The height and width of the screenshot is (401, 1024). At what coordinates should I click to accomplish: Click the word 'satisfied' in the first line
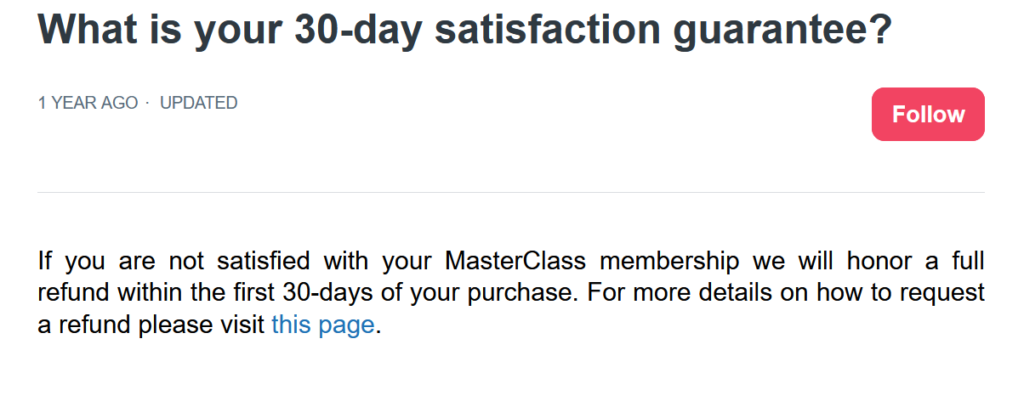click(261, 261)
